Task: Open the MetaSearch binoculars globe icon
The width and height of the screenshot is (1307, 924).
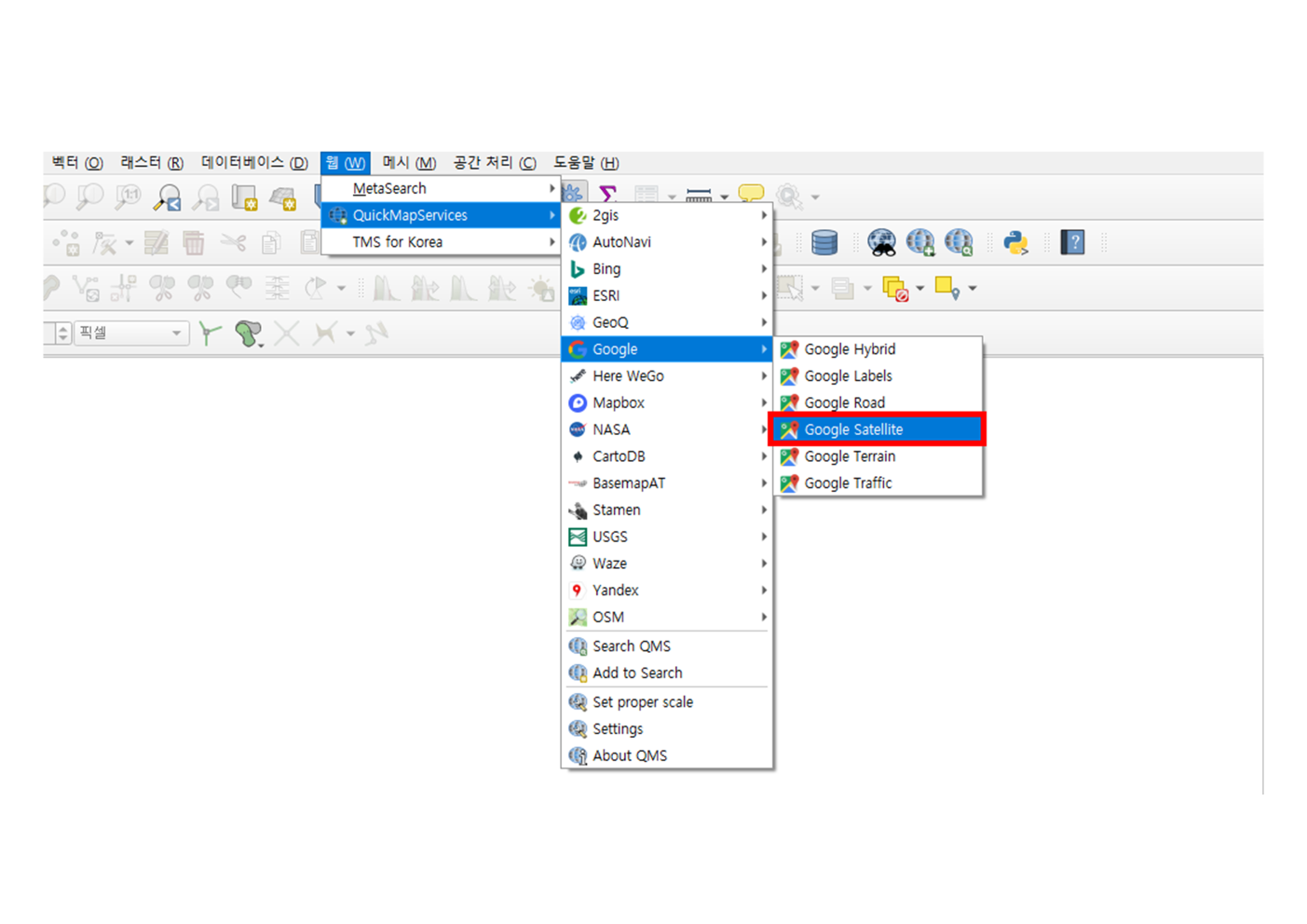Action: click(x=881, y=243)
